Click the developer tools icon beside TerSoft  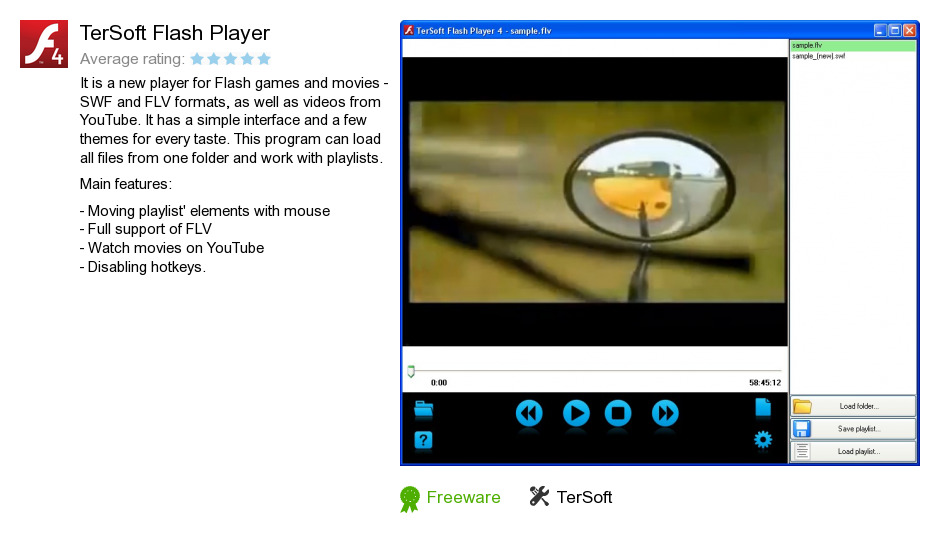click(539, 496)
